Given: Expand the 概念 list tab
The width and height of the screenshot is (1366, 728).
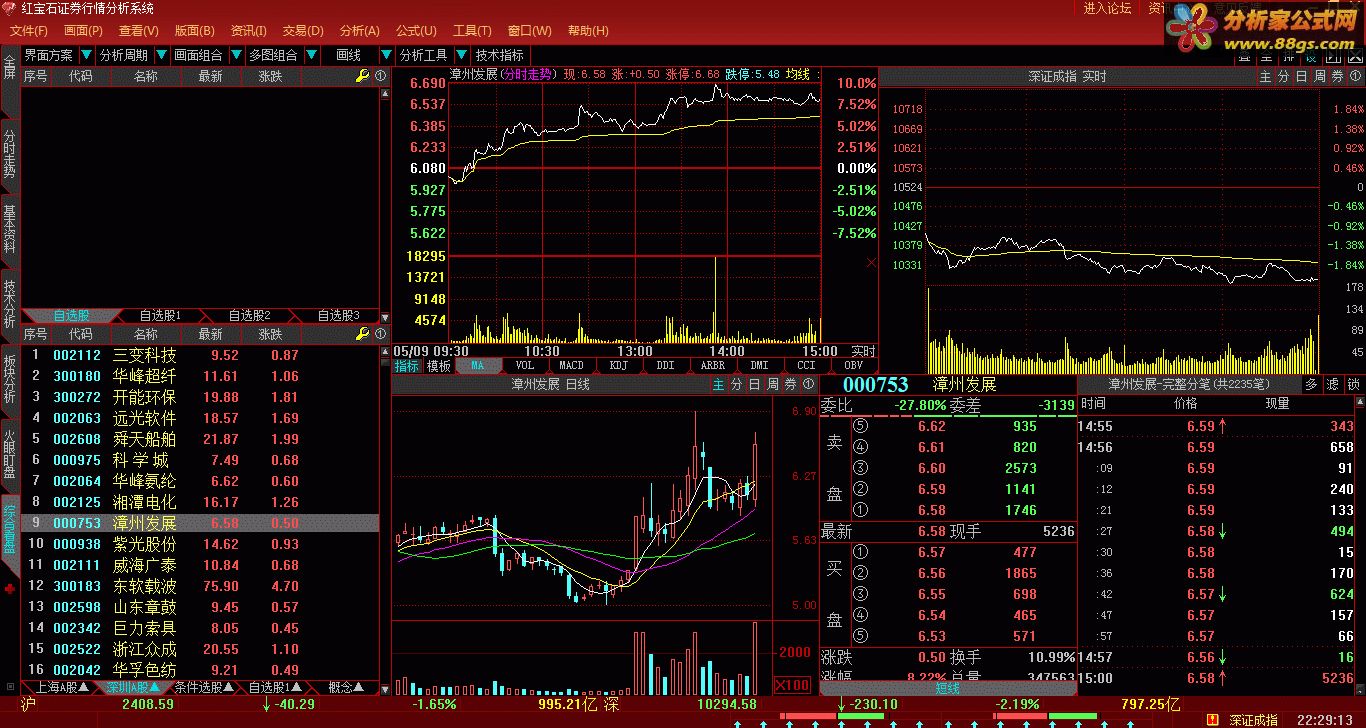Looking at the screenshot, I should (x=345, y=687).
